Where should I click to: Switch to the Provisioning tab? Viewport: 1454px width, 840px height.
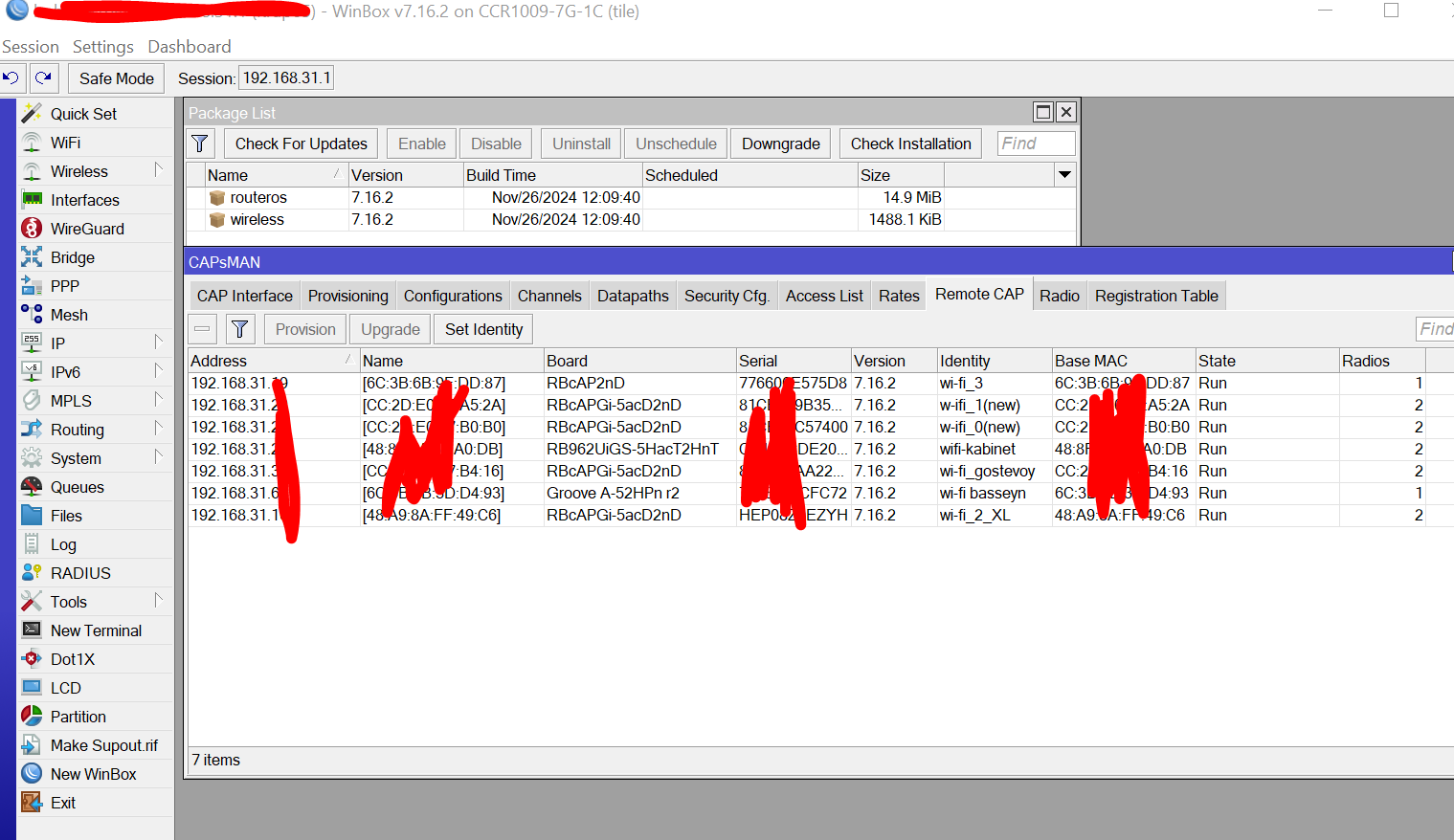click(x=348, y=296)
